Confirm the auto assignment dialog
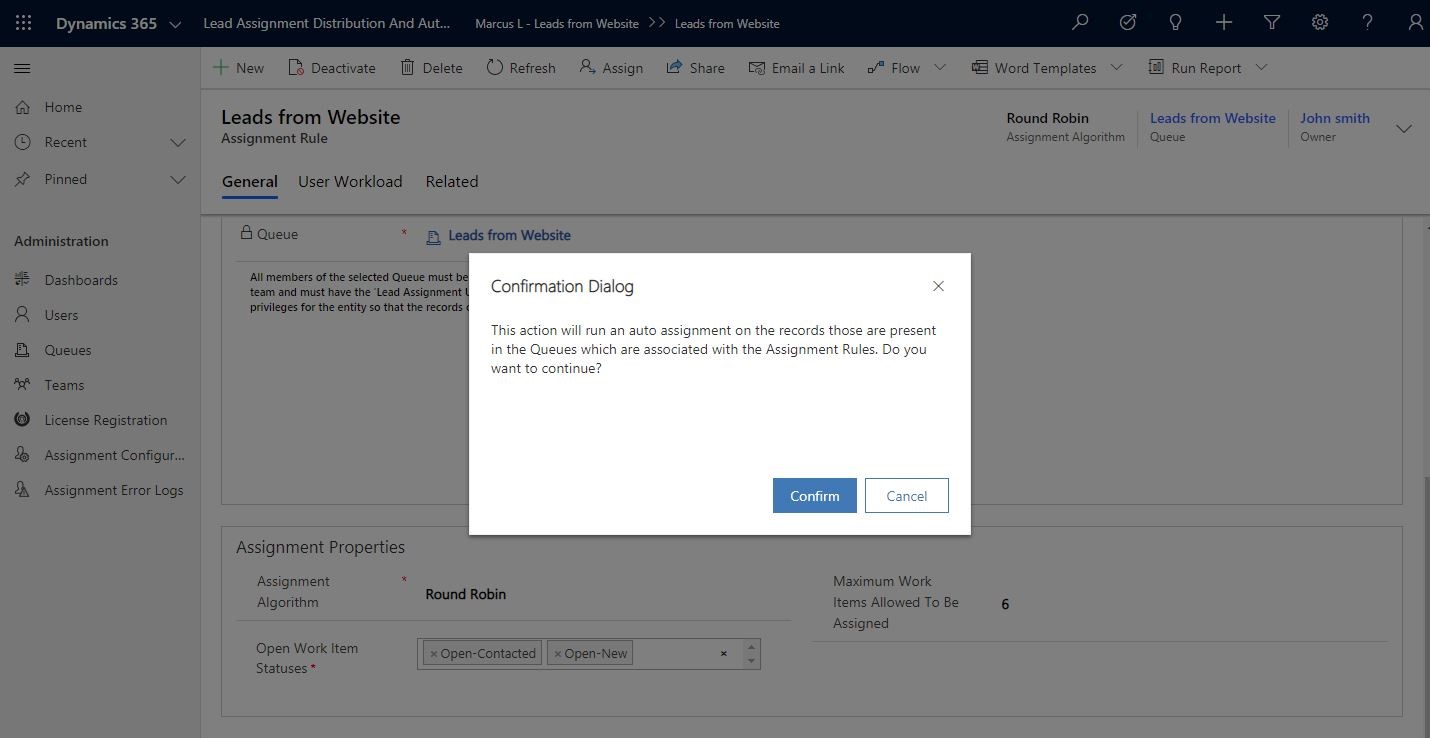The width and height of the screenshot is (1430, 738). click(815, 496)
